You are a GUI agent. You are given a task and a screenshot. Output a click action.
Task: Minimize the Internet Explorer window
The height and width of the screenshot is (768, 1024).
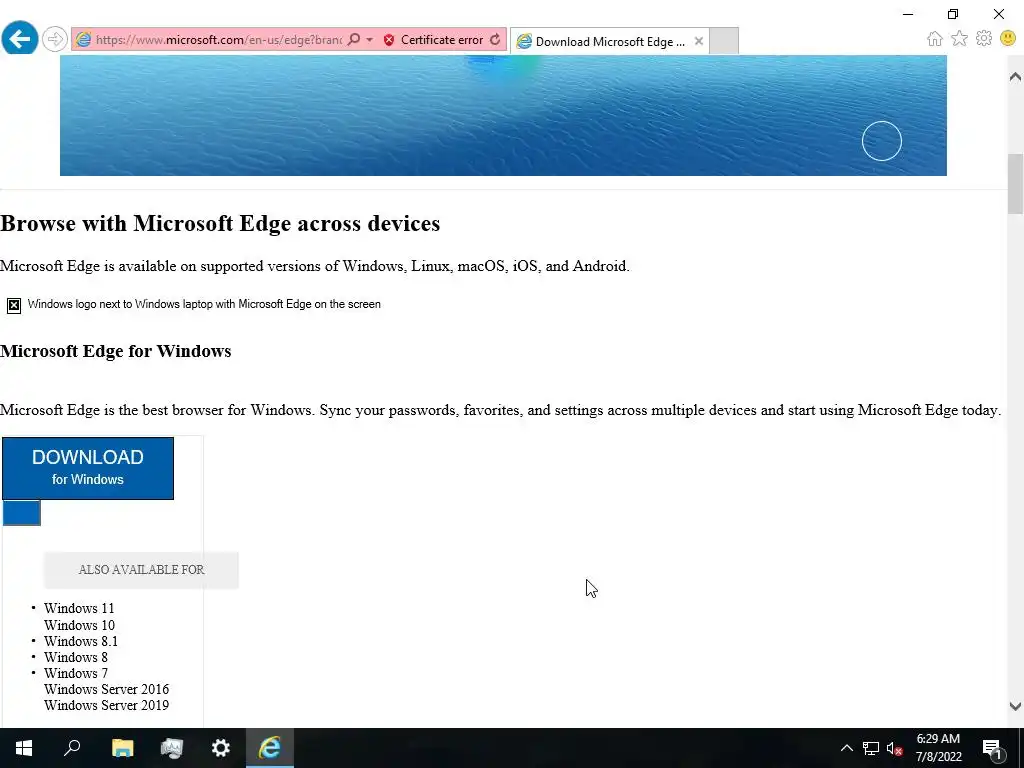click(x=908, y=14)
